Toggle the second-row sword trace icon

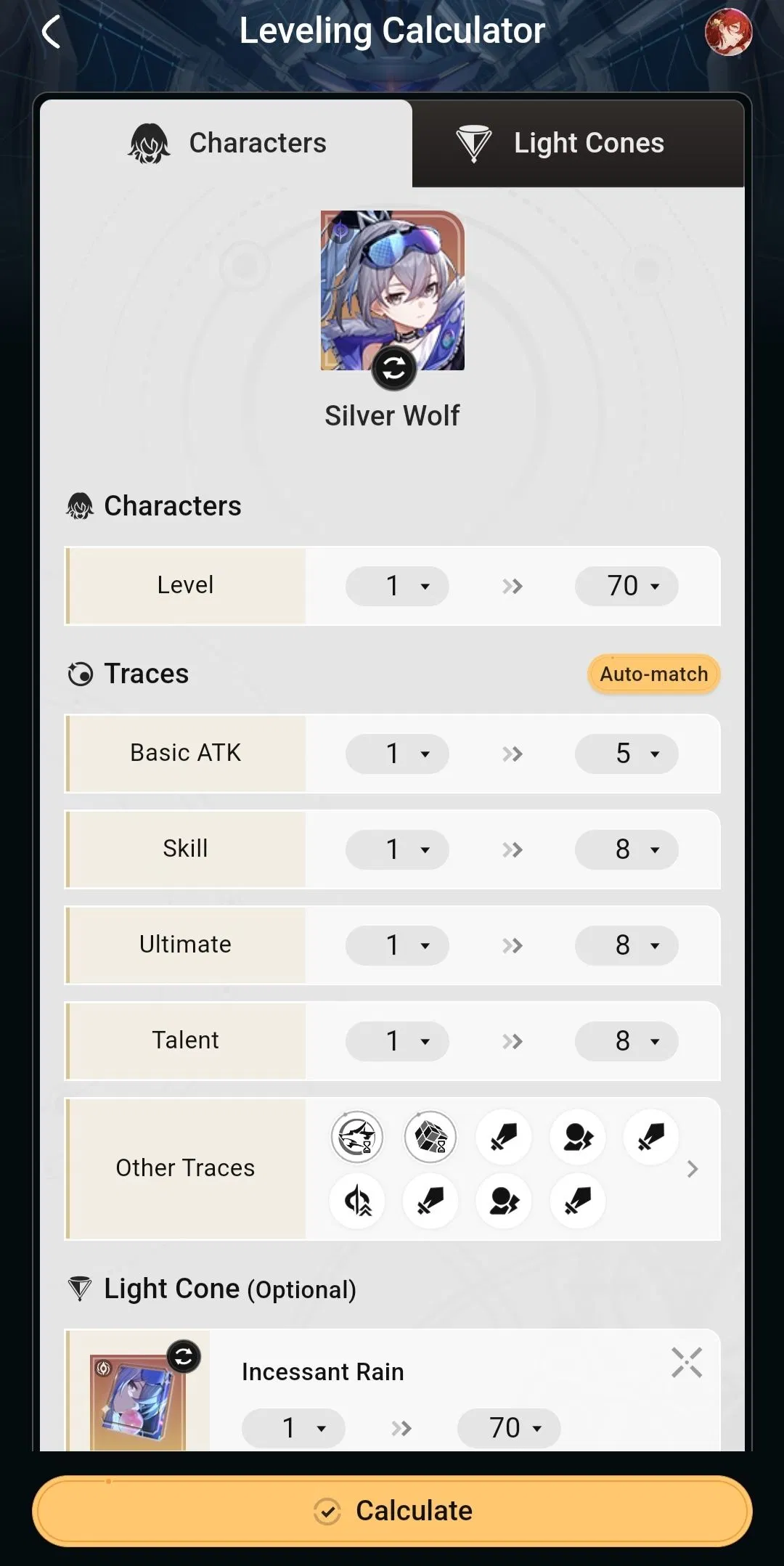pos(430,1202)
